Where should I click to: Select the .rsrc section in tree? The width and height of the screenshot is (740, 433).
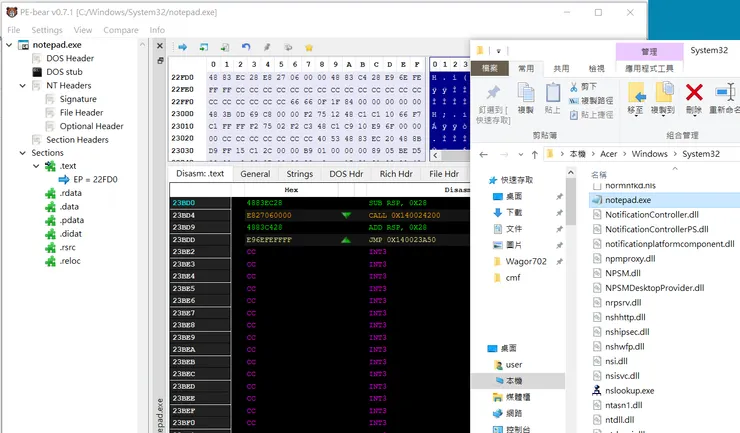click(x=67, y=247)
